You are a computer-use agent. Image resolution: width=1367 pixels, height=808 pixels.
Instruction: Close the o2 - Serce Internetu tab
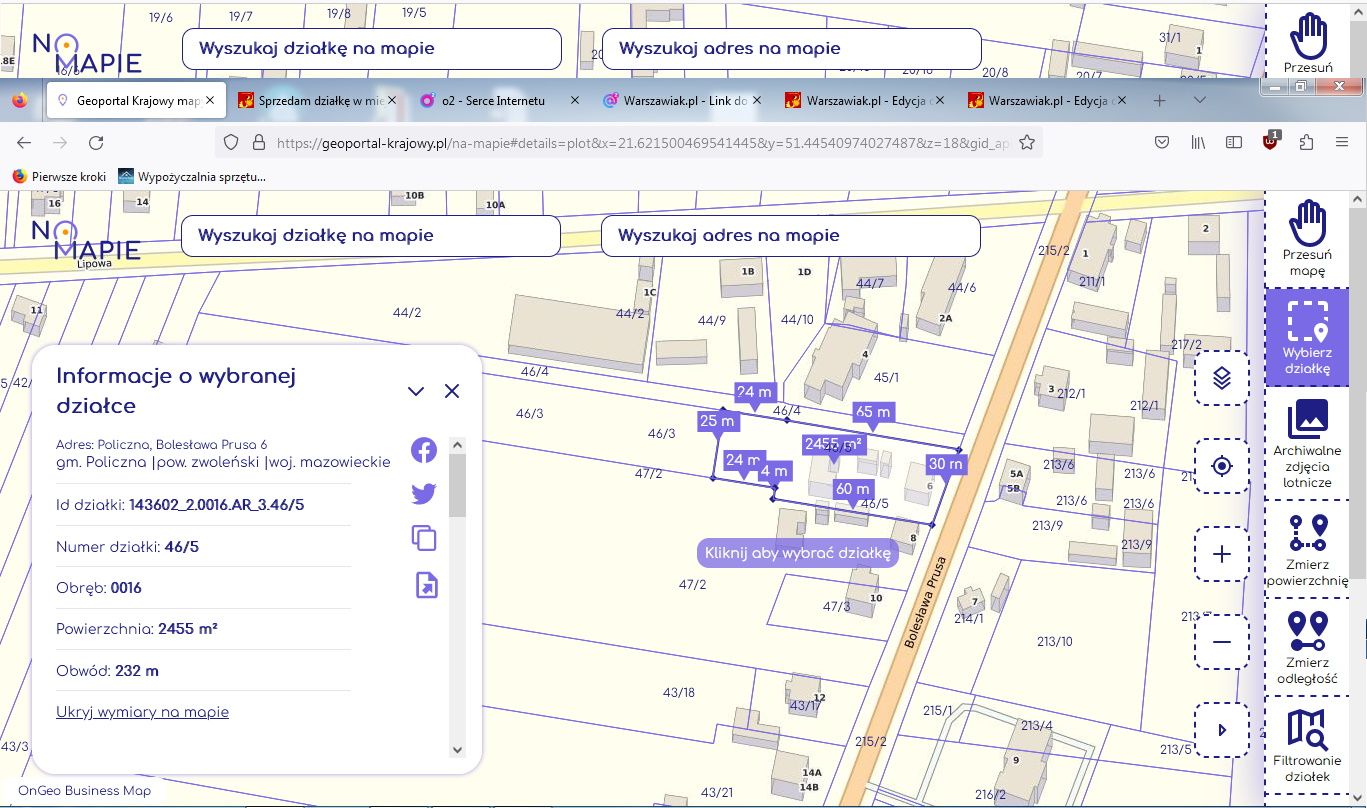click(x=574, y=101)
